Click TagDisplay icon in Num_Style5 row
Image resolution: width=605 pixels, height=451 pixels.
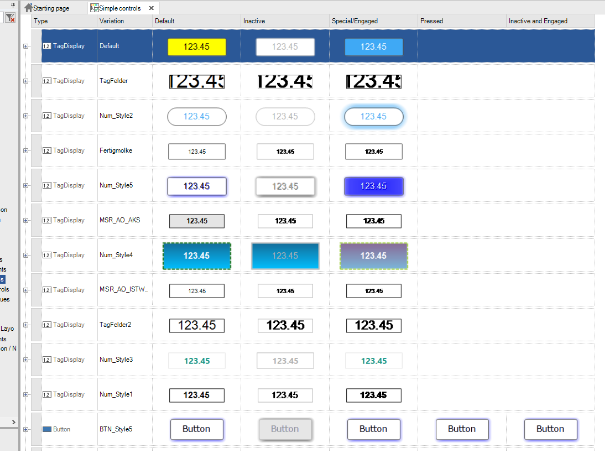point(47,186)
